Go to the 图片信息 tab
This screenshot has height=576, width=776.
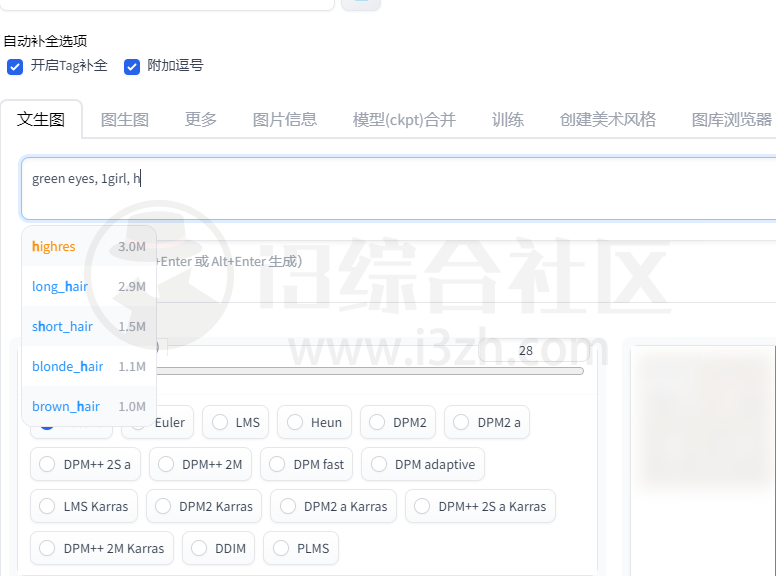[285, 119]
